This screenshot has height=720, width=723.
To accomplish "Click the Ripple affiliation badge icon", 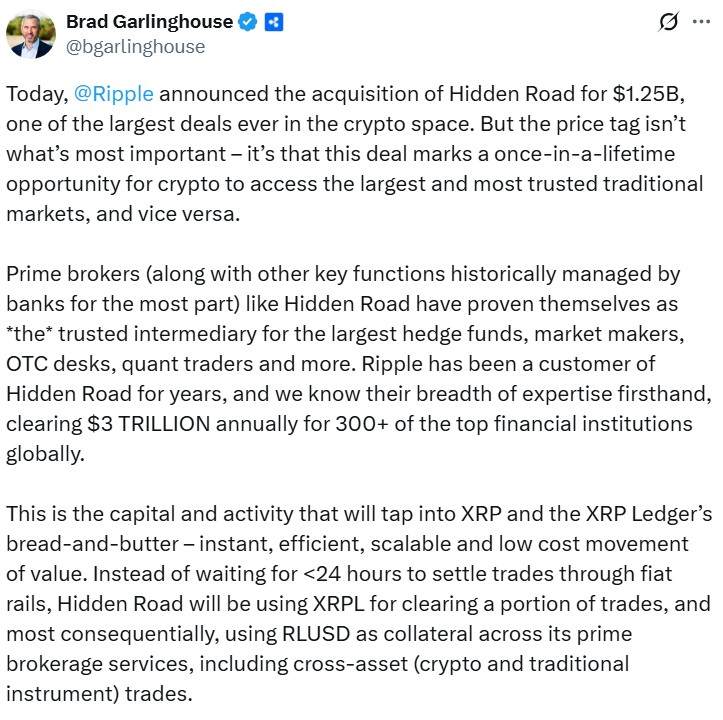I will pyautogui.click(x=274, y=21).
